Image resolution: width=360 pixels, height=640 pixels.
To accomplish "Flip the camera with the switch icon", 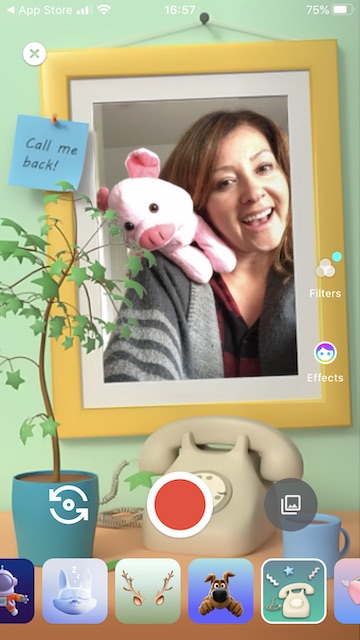I will [x=69, y=505].
